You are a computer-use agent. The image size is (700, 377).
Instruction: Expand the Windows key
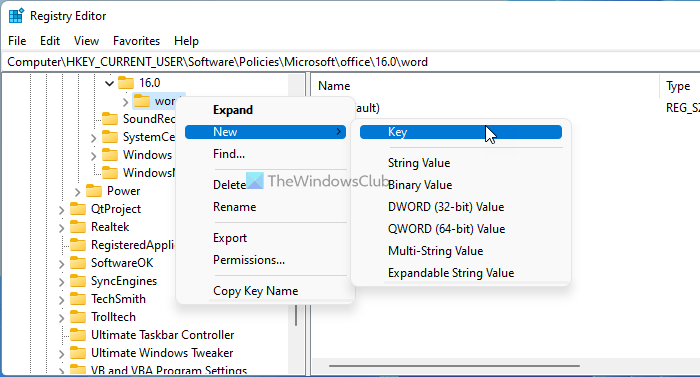[93, 155]
